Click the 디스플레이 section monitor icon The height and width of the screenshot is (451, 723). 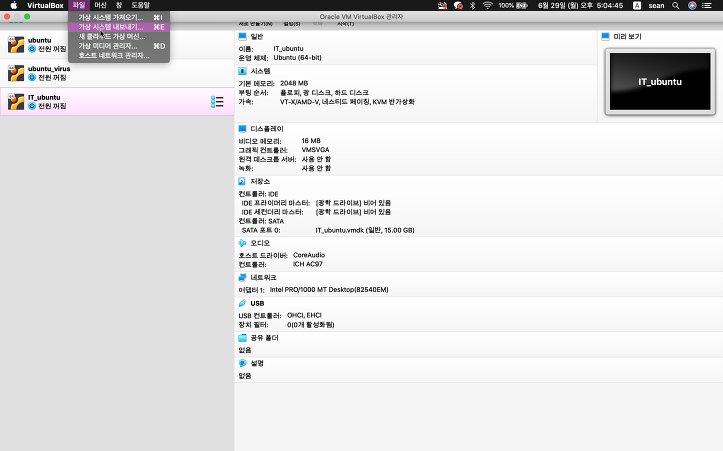click(243, 129)
